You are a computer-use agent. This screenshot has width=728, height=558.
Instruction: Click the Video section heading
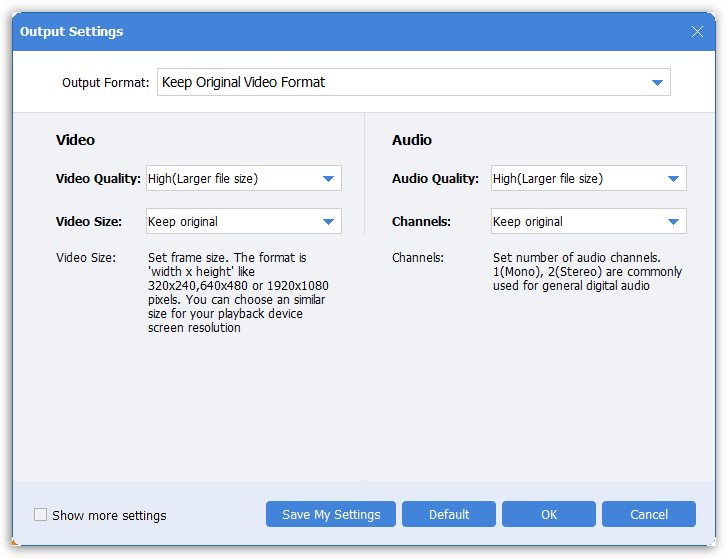click(x=75, y=140)
